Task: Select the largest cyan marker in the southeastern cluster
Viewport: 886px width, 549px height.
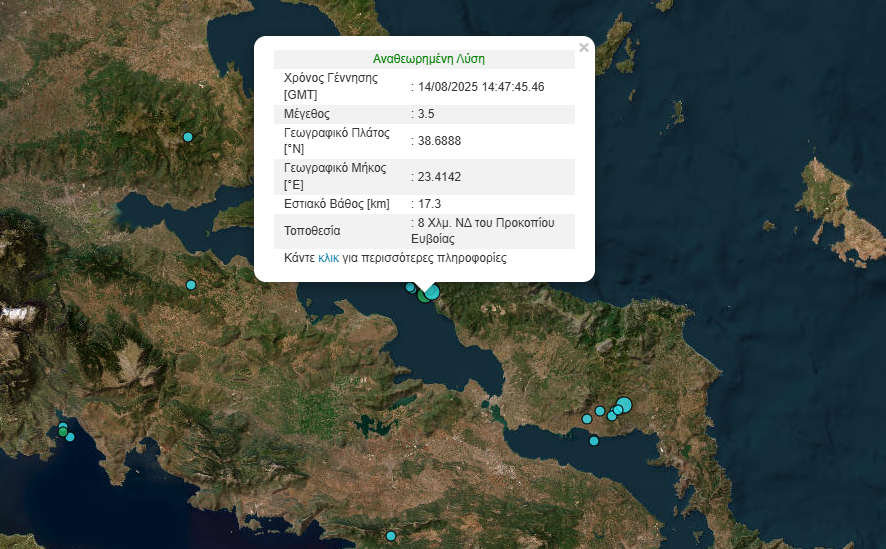Action: click(x=624, y=405)
